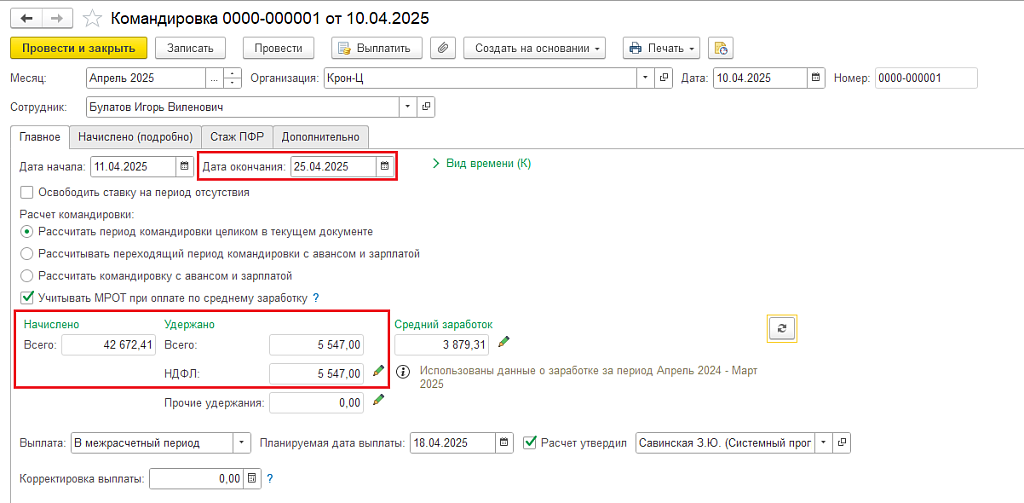The height and width of the screenshot is (503, 1024).
Task: Open the calendar for Дата окончания
Action: (x=385, y=167)
